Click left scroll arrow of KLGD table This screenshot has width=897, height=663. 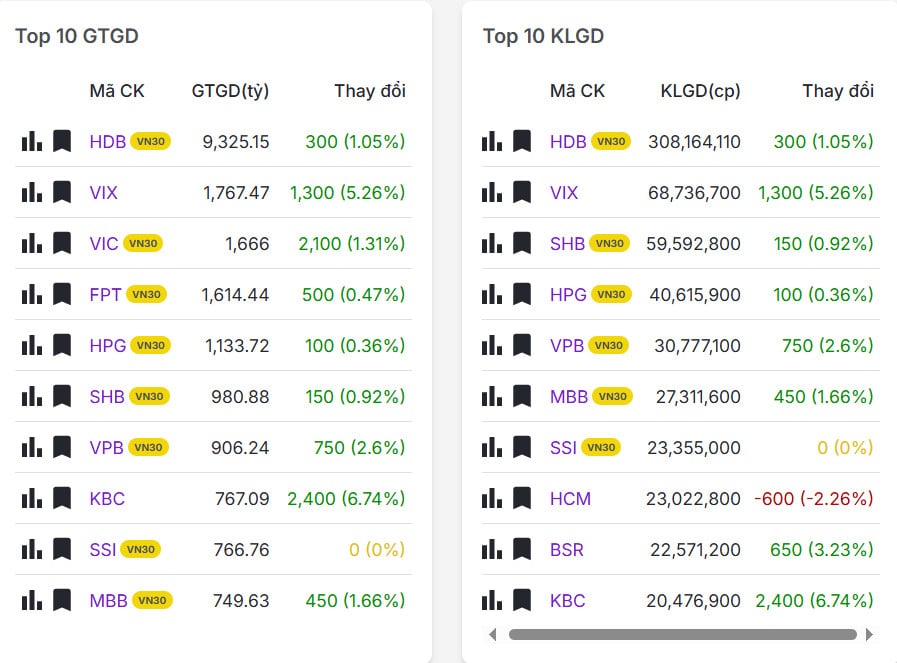(x=492, y=634)
